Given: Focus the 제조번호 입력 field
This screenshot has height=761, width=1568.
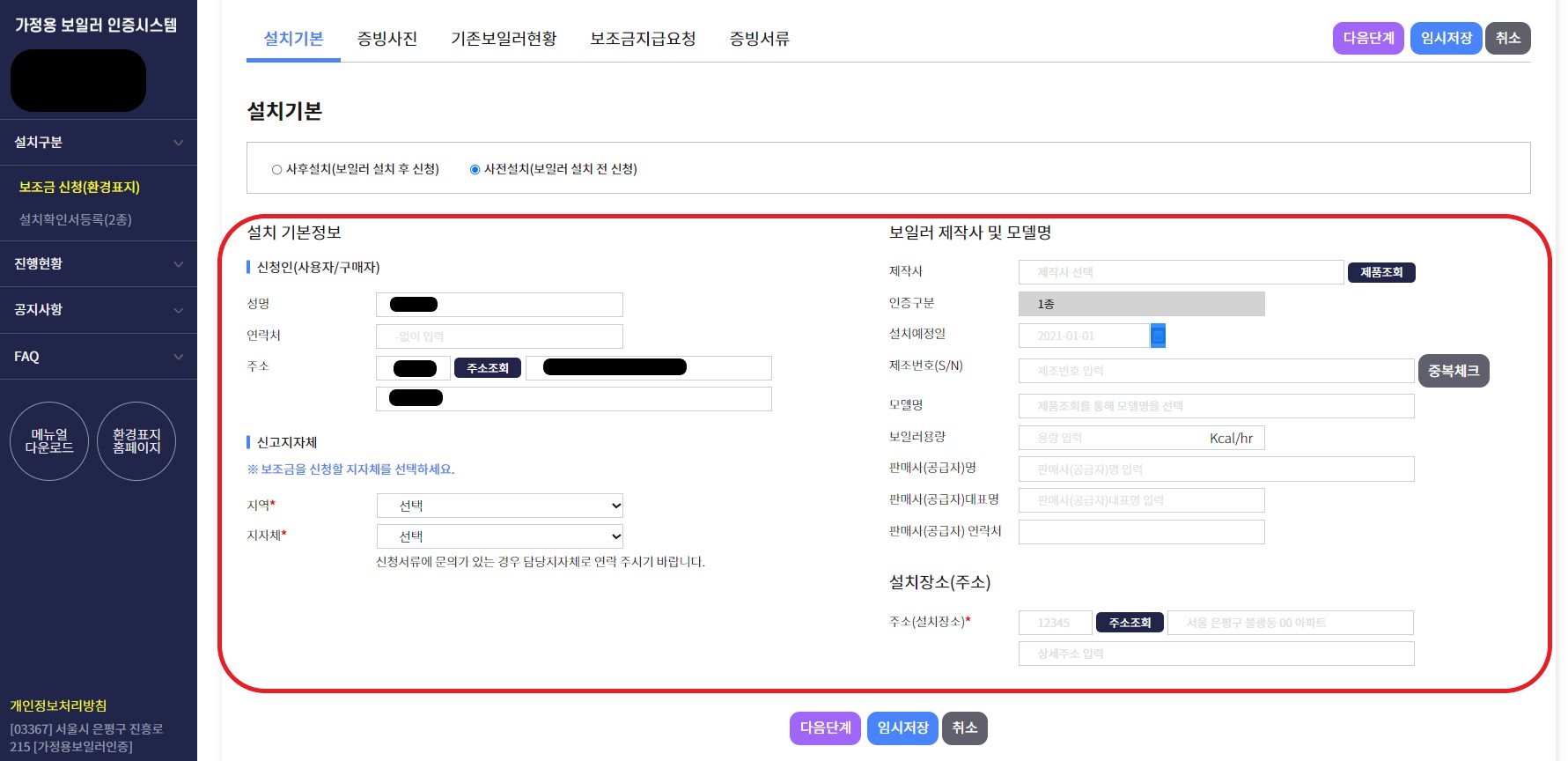Looking at the screenshot, I should (x=1216, y=371).
